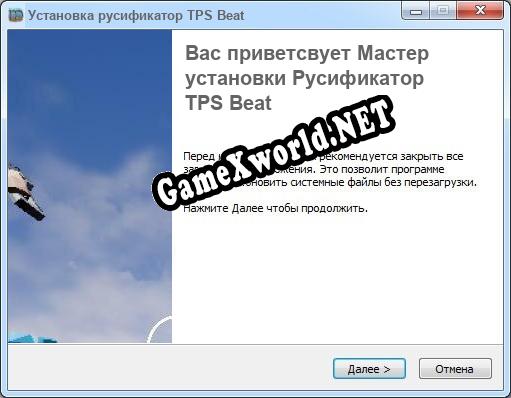Click the heading line 'установки Русификатор'

click(x=305, y=79)
